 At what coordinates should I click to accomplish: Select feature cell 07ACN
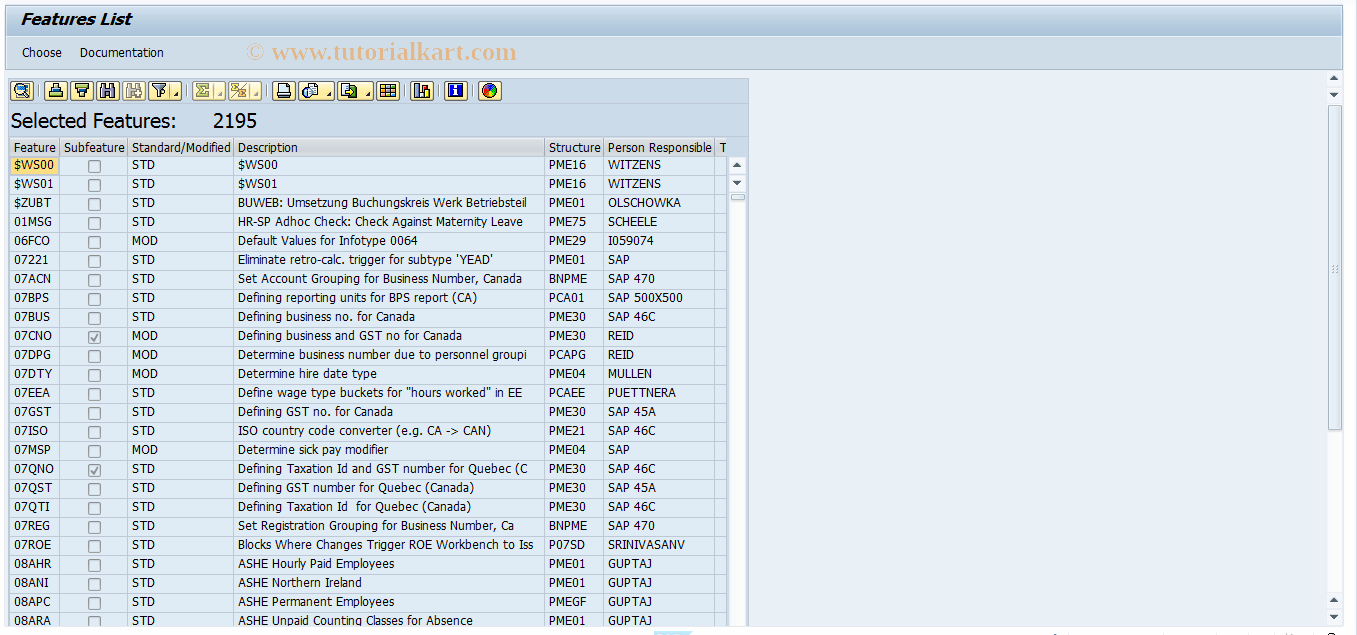(35, 279)
